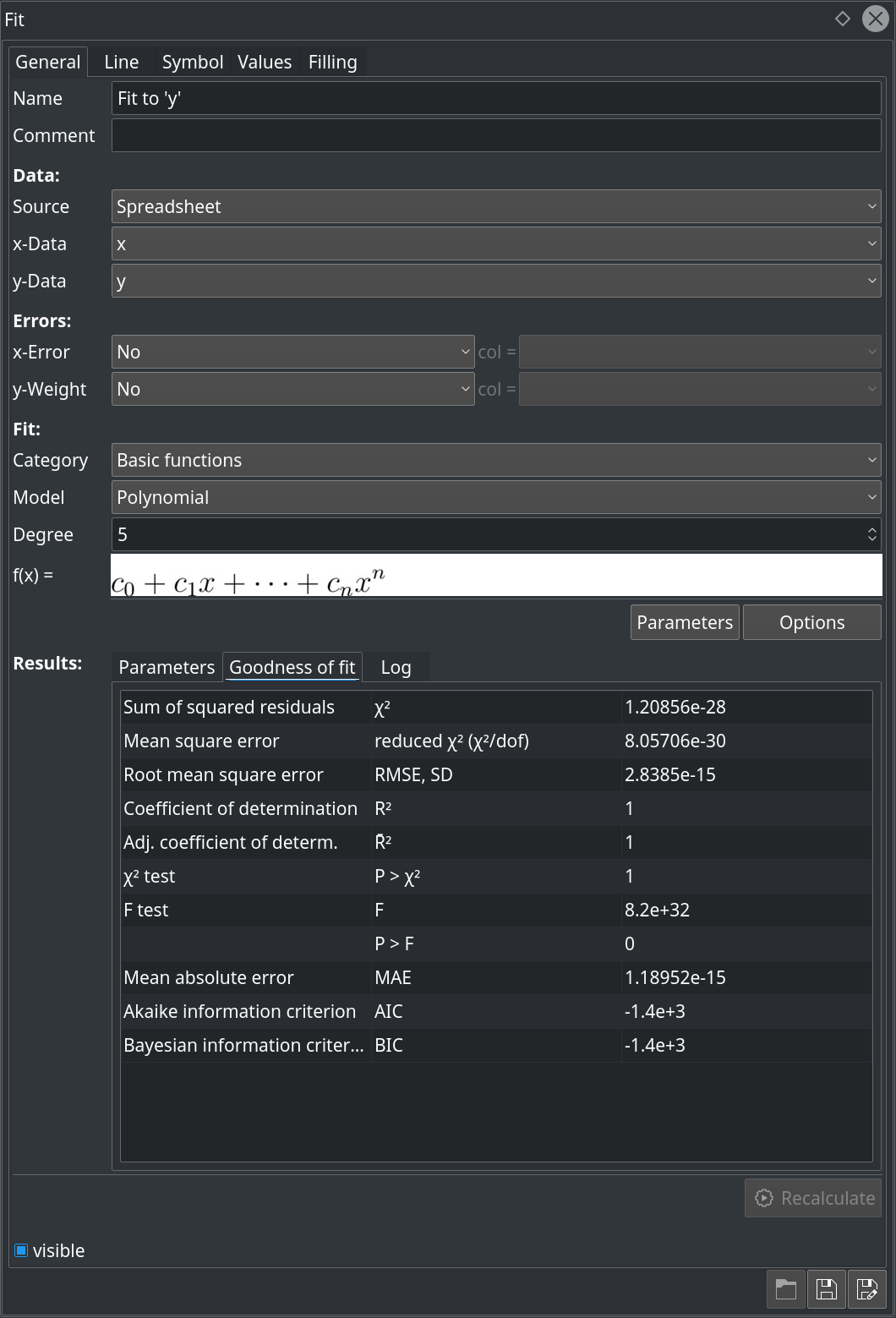The image size is (896, 1318).
Task: Click the save-as icon with pencil
Action: (866, 1289)
